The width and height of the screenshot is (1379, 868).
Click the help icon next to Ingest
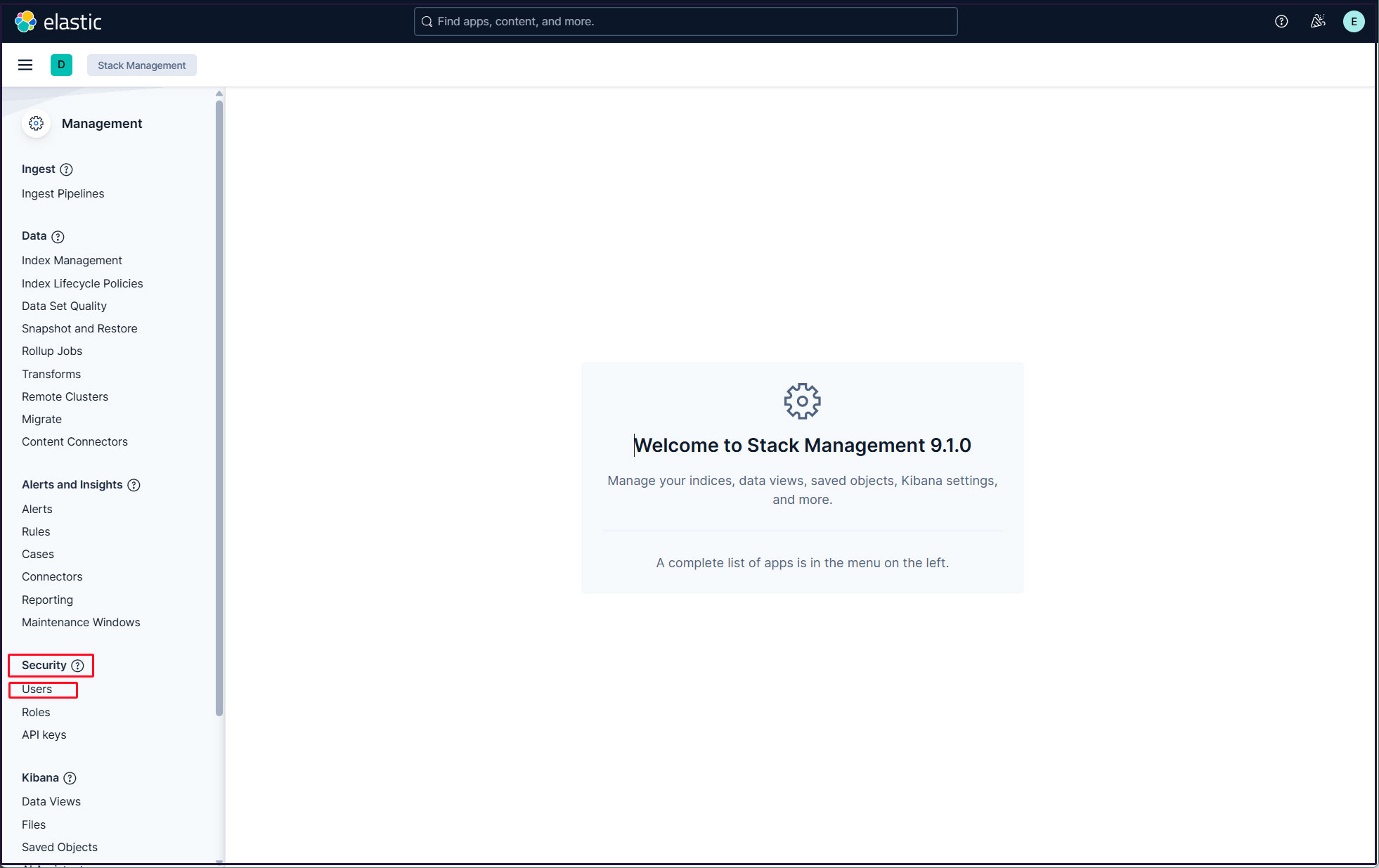tap(66, 169)
